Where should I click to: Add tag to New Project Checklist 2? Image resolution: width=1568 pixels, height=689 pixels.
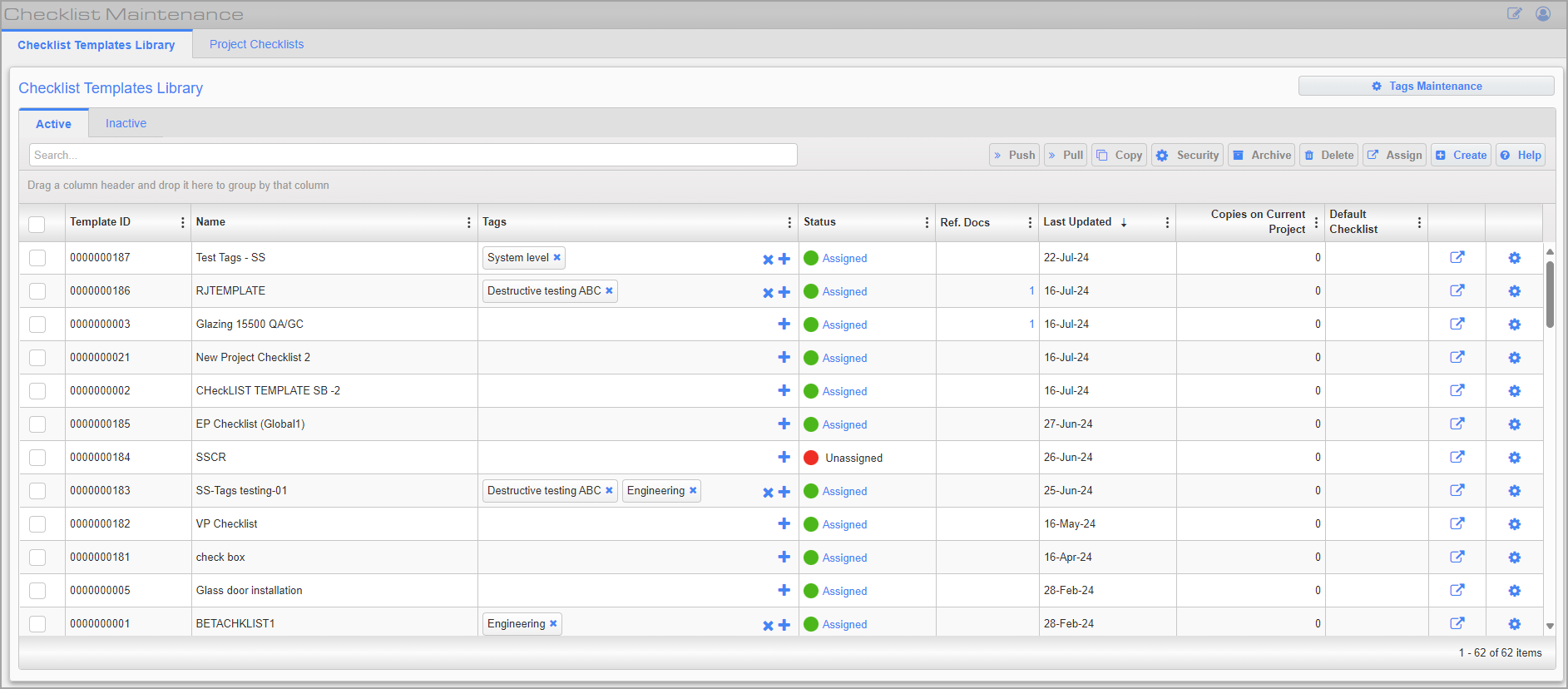point(784,357)
